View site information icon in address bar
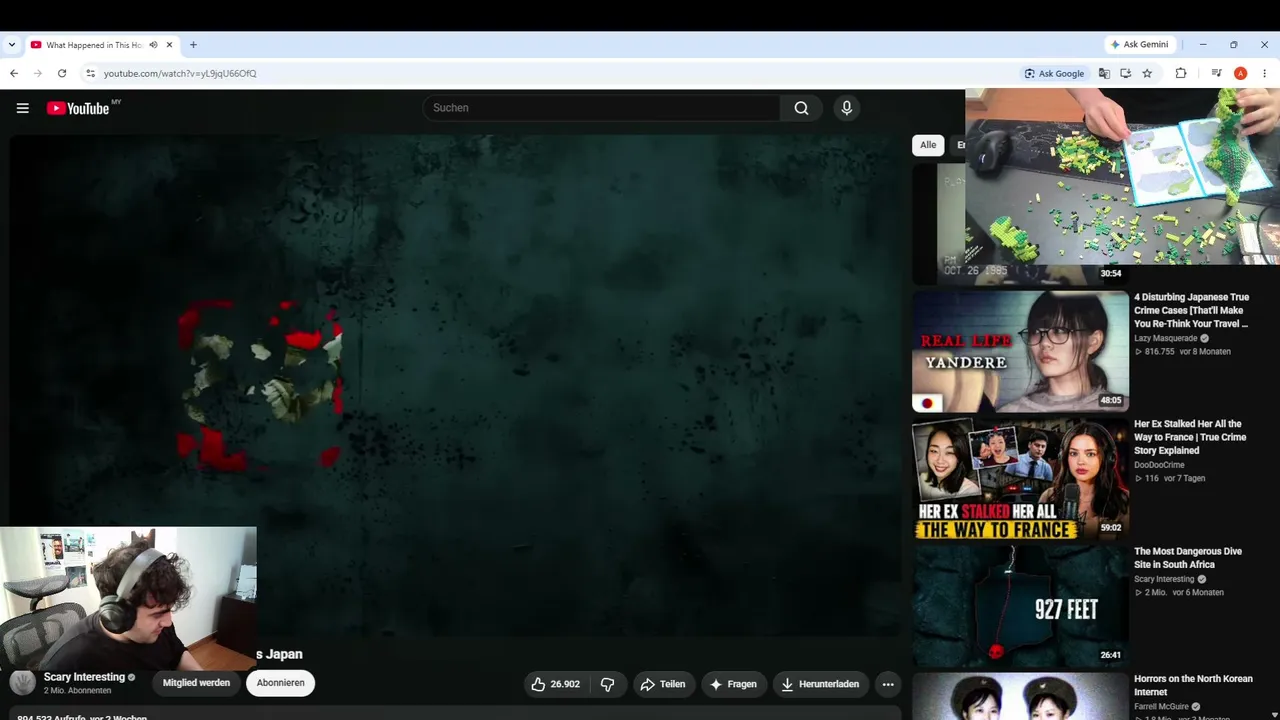 point(90,73)
